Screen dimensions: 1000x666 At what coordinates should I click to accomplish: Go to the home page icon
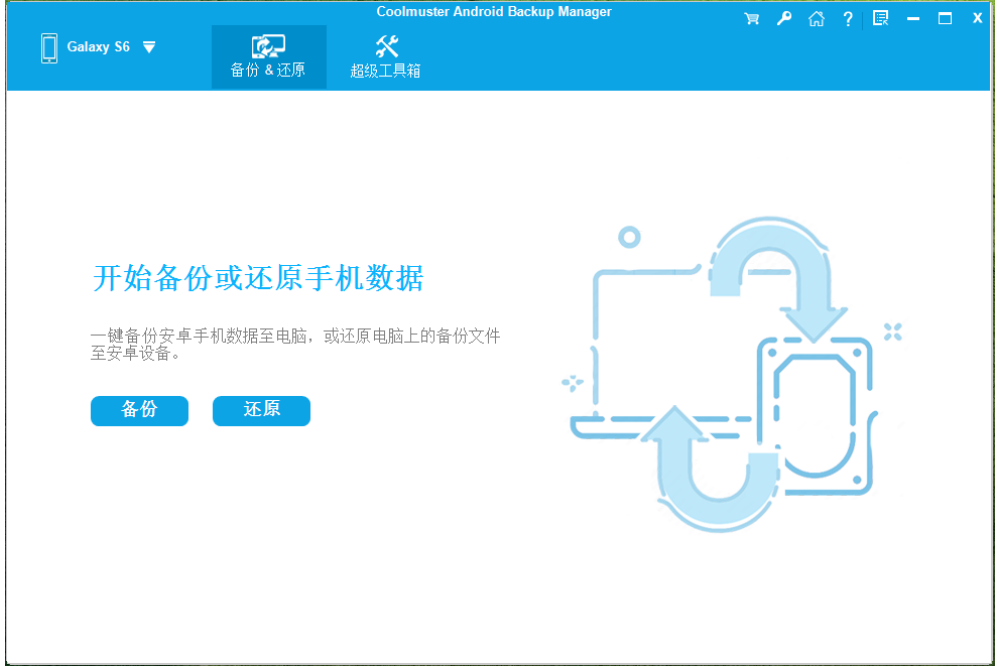point(816,18)
